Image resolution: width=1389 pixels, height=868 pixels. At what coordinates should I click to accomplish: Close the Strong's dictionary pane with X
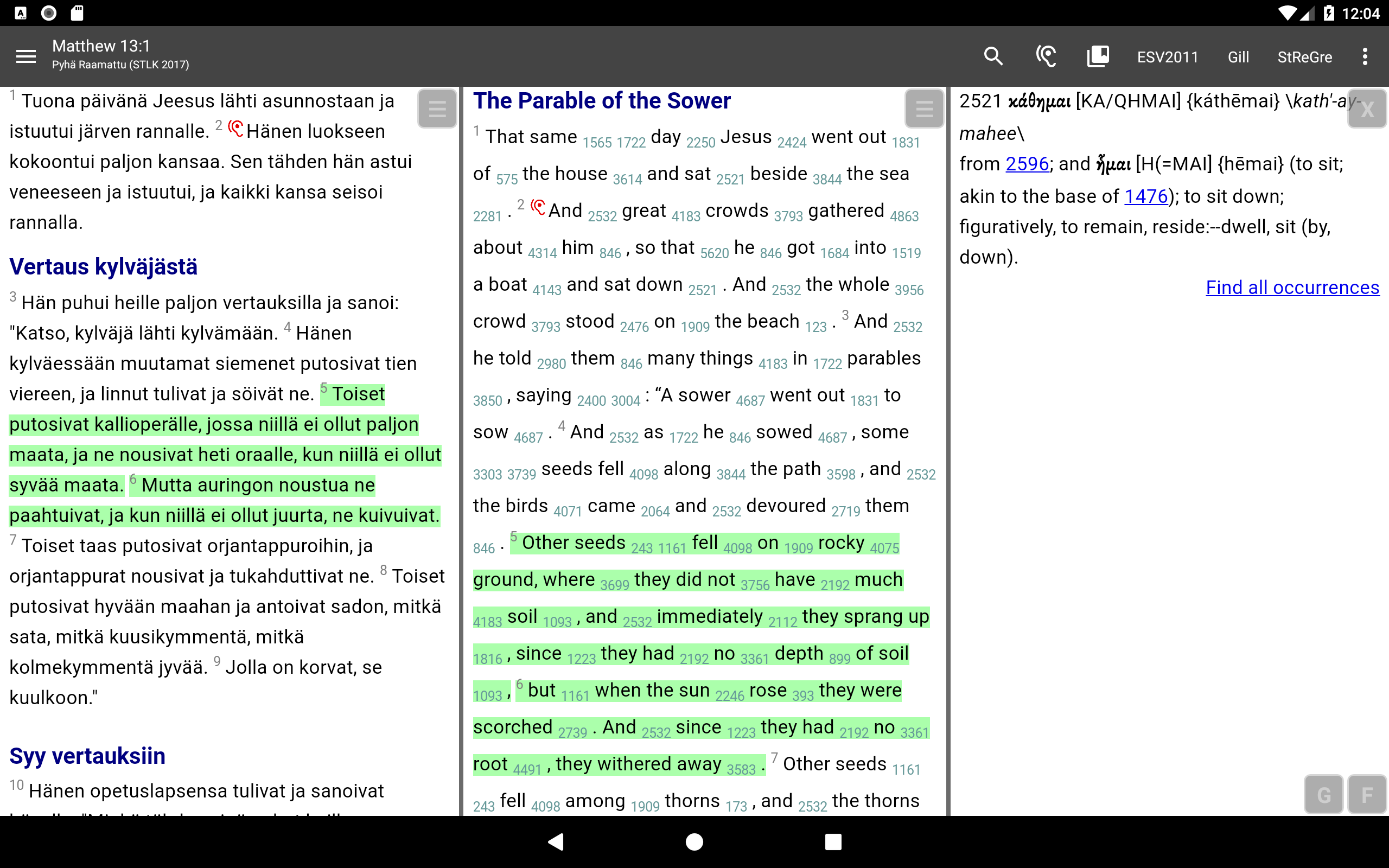tap(1367, 108)
